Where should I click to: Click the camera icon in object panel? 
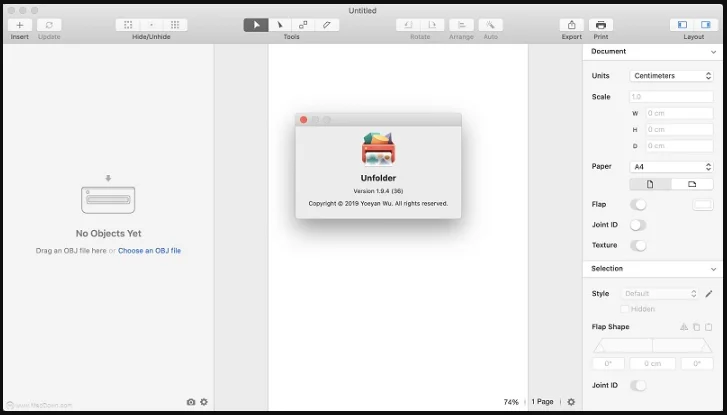tap(191, 402)
